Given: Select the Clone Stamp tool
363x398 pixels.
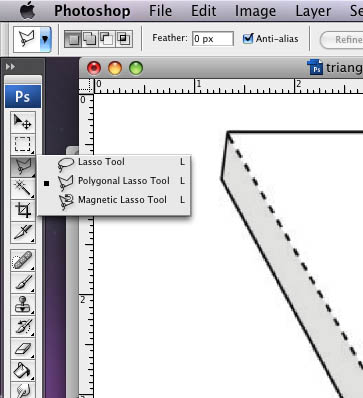Looking at the screenshot, I should pyautogui.click(x=23, y=305).
